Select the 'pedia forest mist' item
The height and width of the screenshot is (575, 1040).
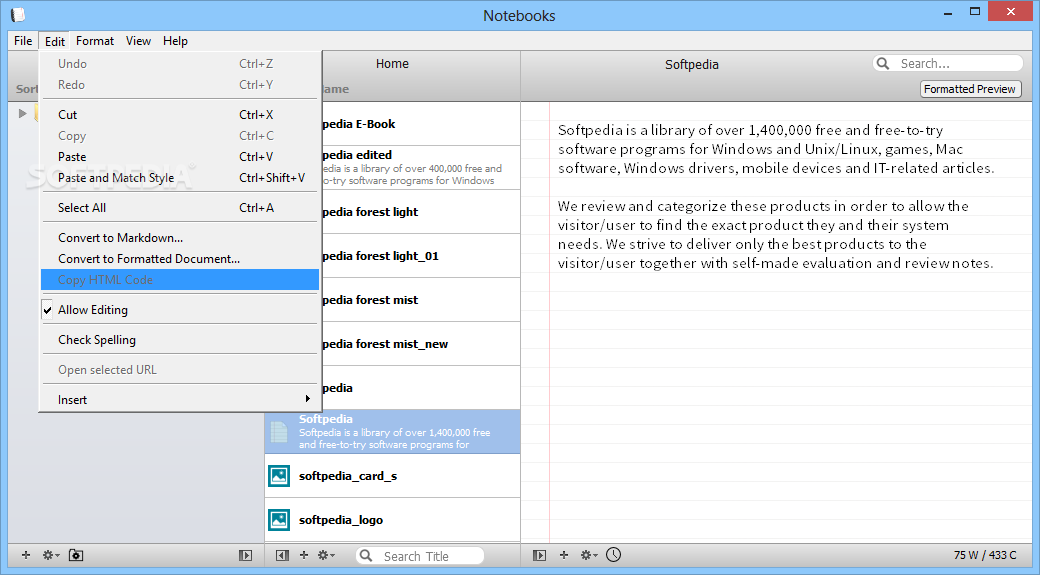pyautogui.click(x=421, y=300)
